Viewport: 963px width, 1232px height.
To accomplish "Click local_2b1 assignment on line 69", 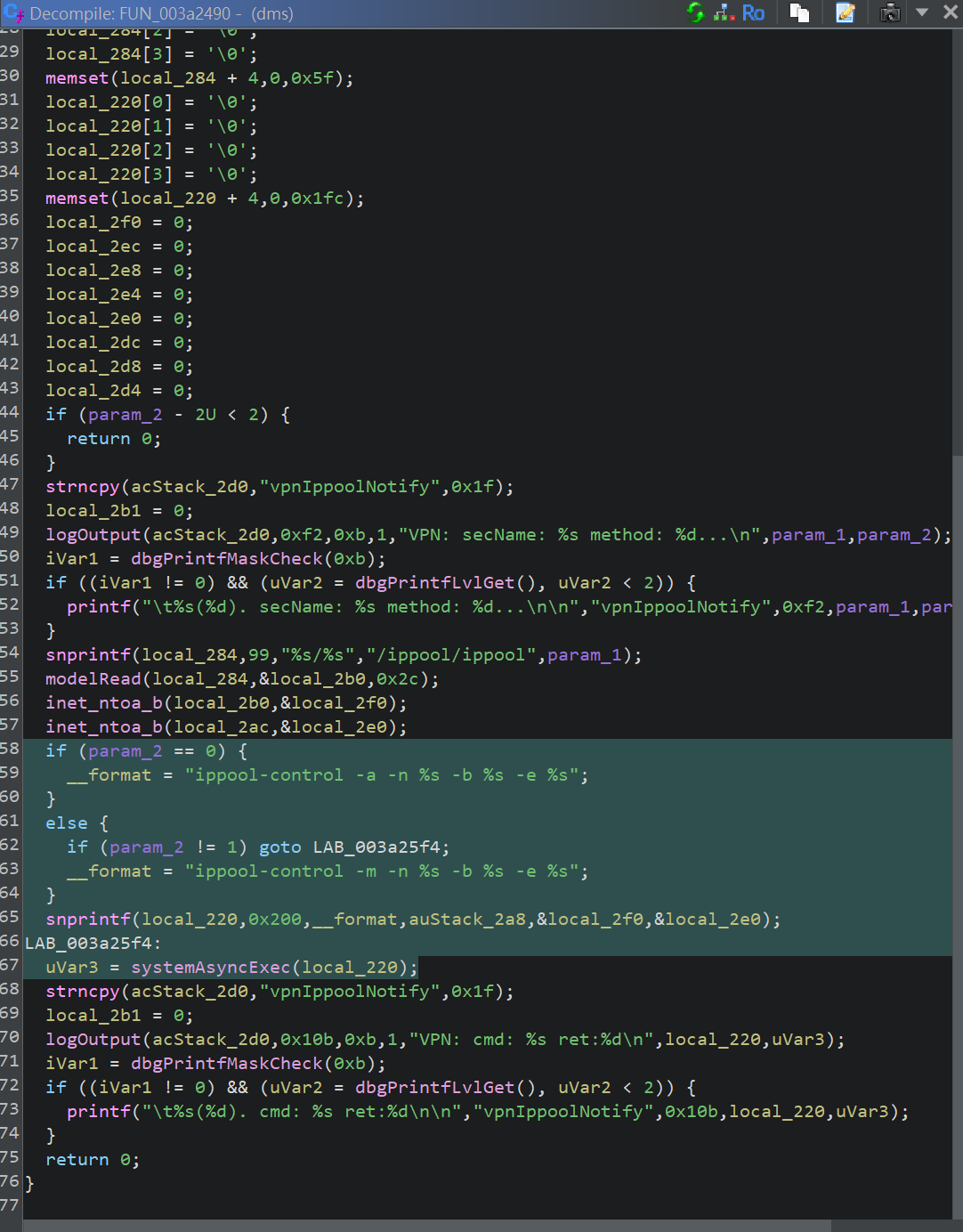I will pos(93,1016).
